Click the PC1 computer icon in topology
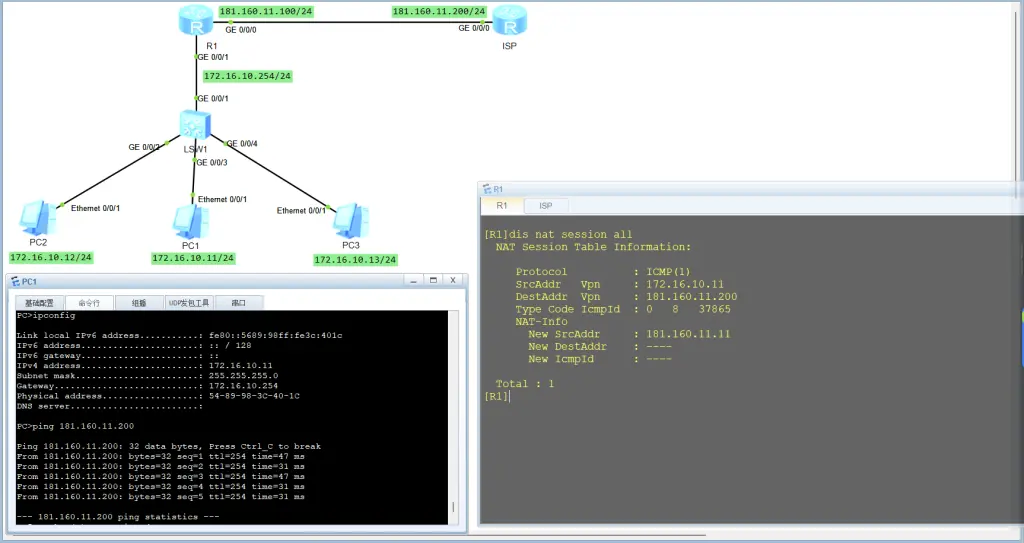 point(185,220)
